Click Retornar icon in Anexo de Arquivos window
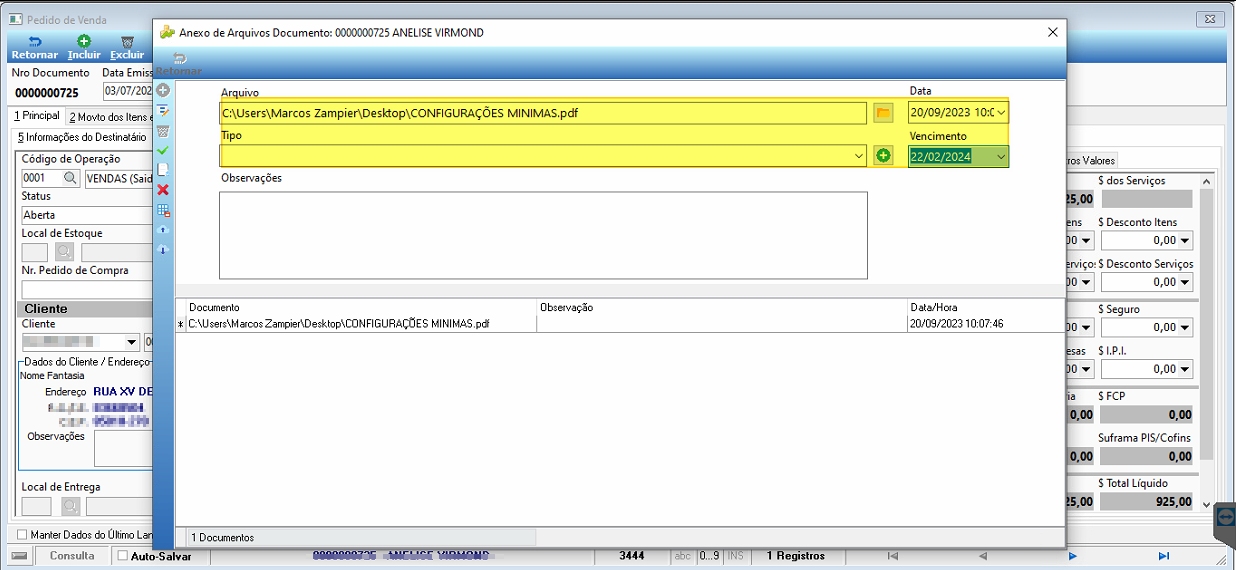This screenshot has height=570, width=1236. [180, 58]
